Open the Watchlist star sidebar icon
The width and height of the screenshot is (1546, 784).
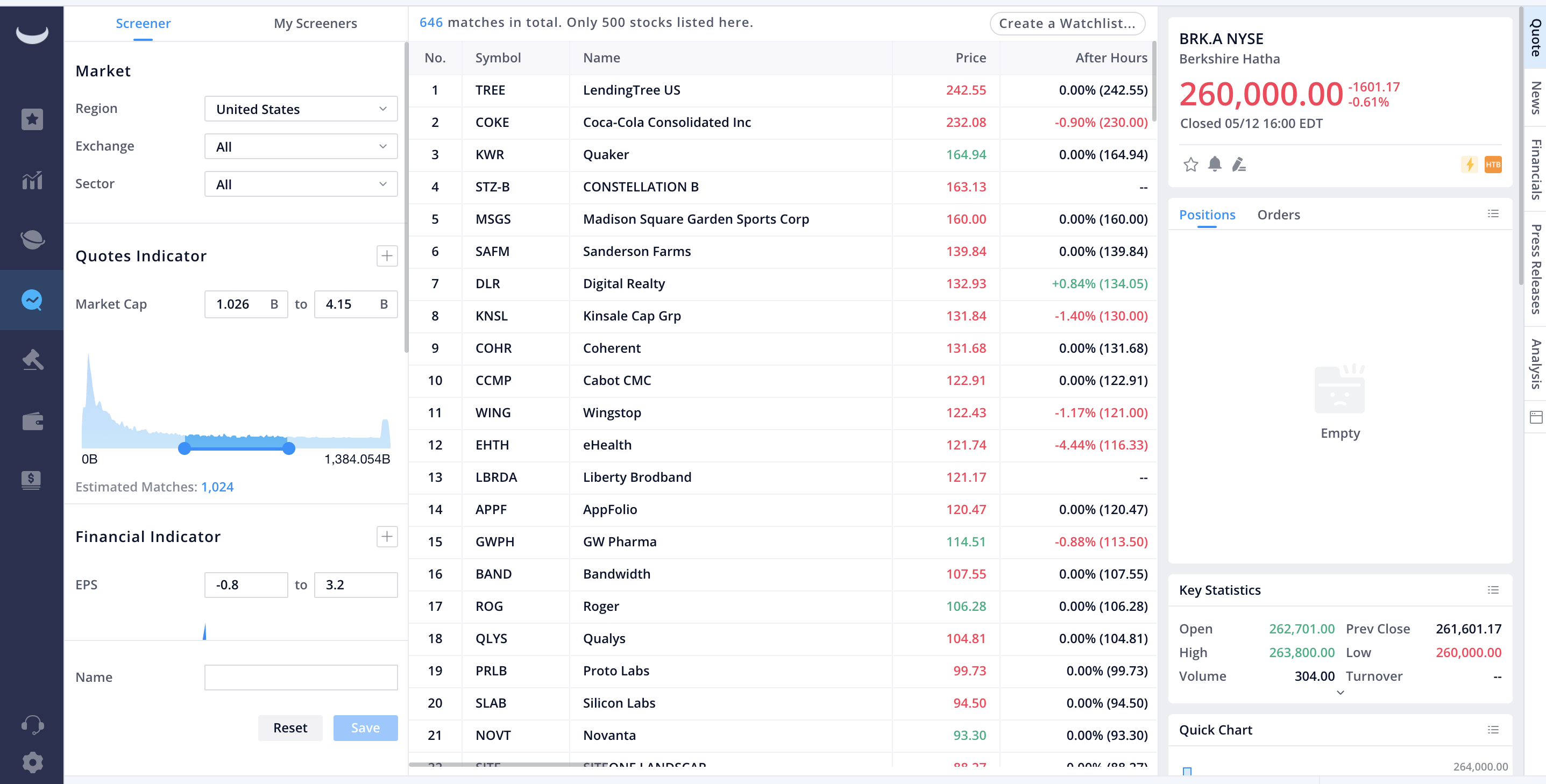(x=32, y=119)
